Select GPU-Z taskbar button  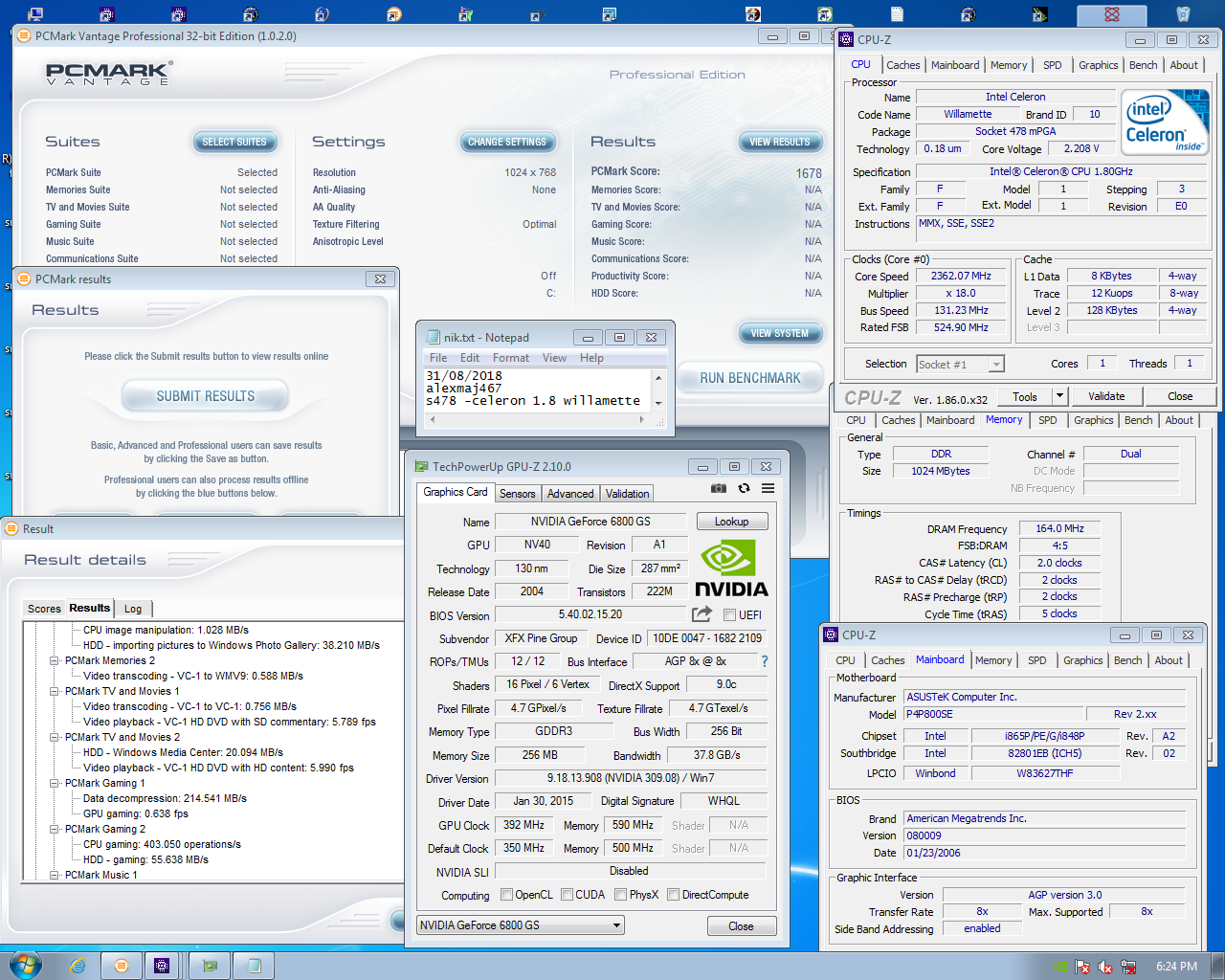pos(211,966)
